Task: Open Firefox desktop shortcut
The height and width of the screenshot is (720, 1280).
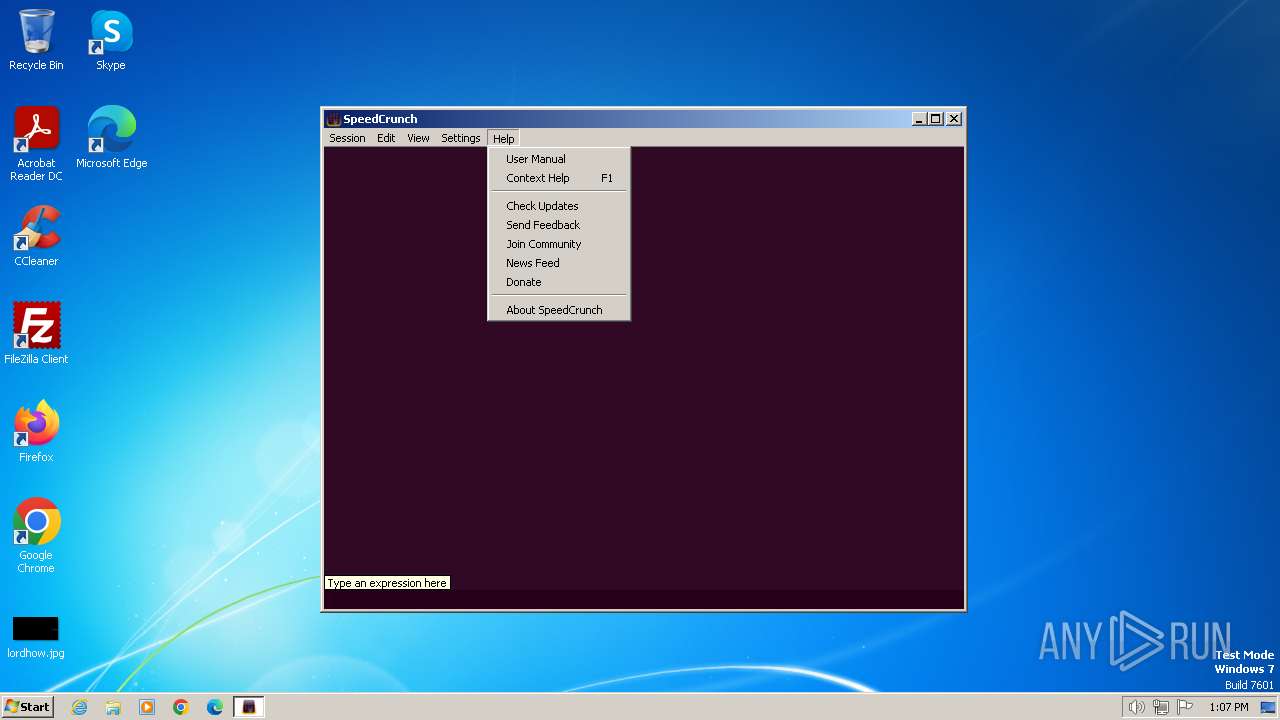Action: point(36,431)
